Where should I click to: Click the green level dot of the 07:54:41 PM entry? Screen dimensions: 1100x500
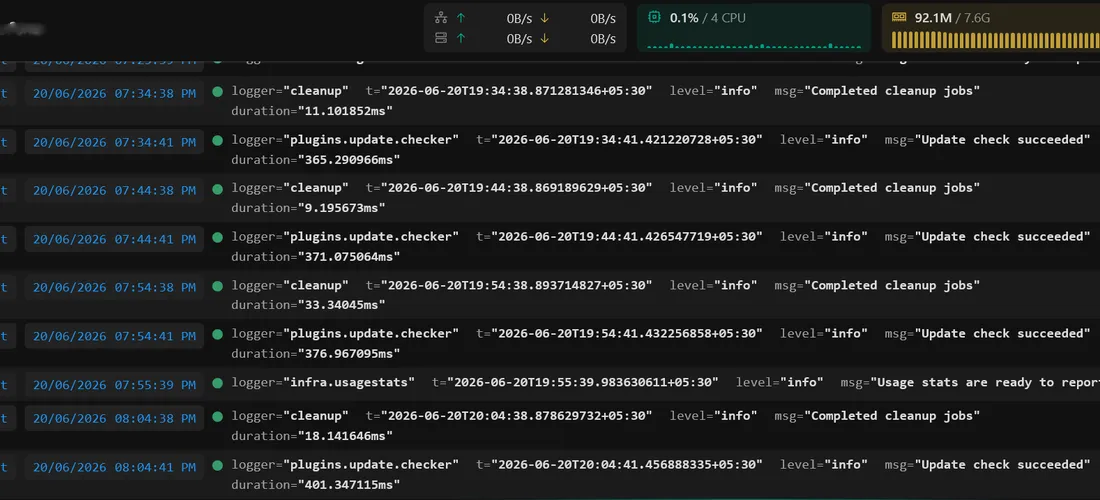coord(217,334)
